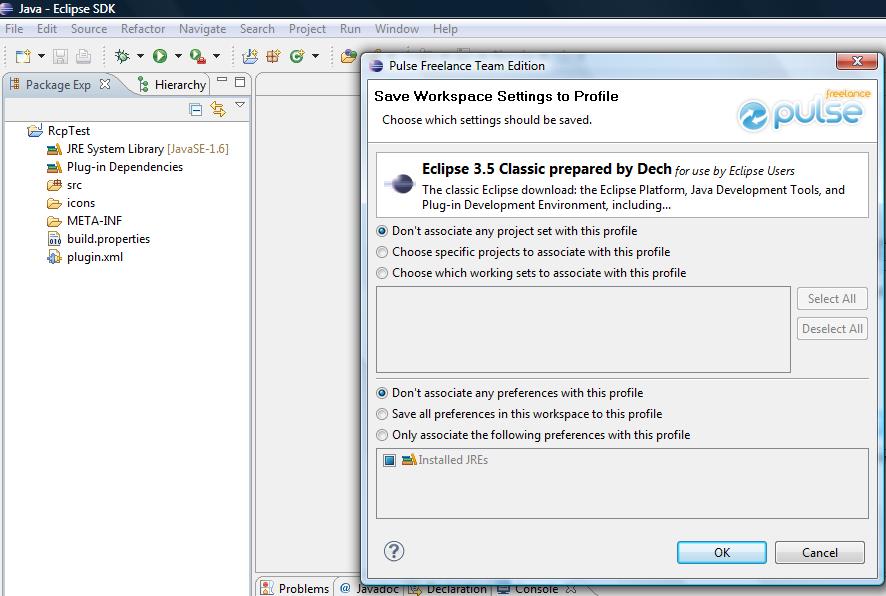Image resolution: width=886 pixels, height=596 pixels.
Task: Switch to the Javadoc tab
Action: [x=370, y=588]
